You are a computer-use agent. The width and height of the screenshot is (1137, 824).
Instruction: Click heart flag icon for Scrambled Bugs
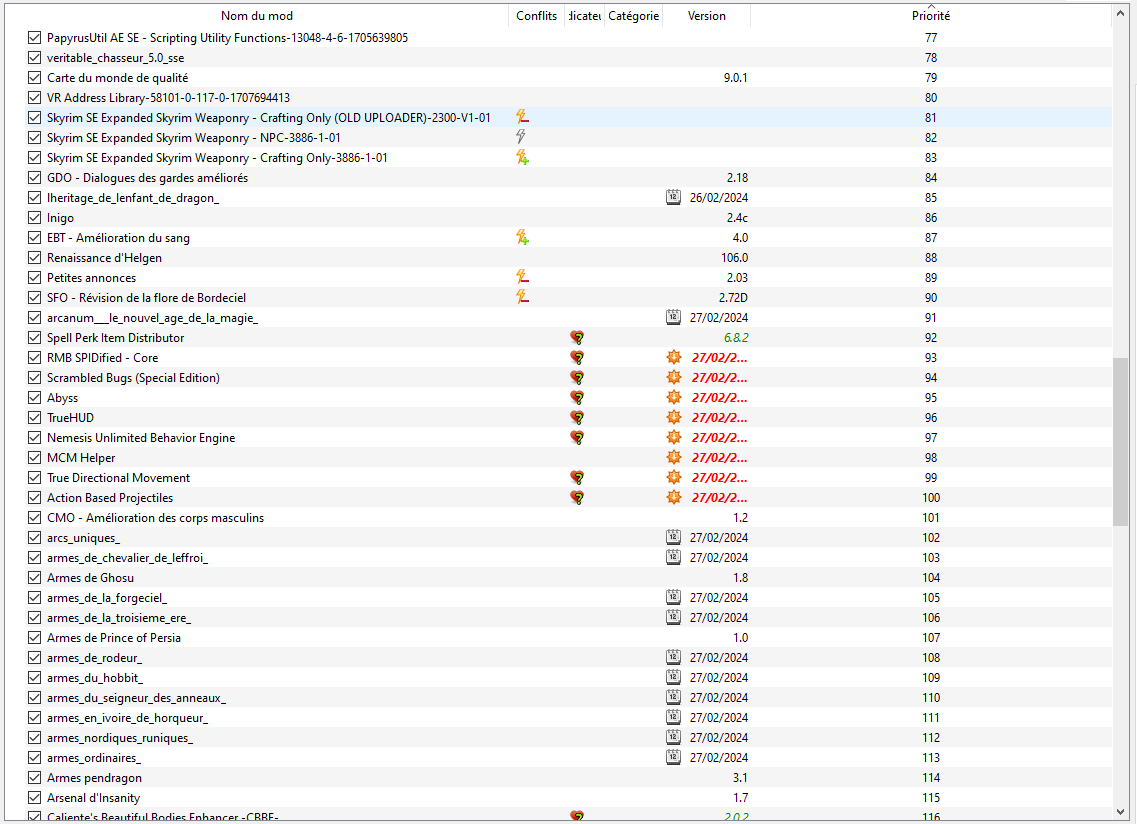click(577, 377)
